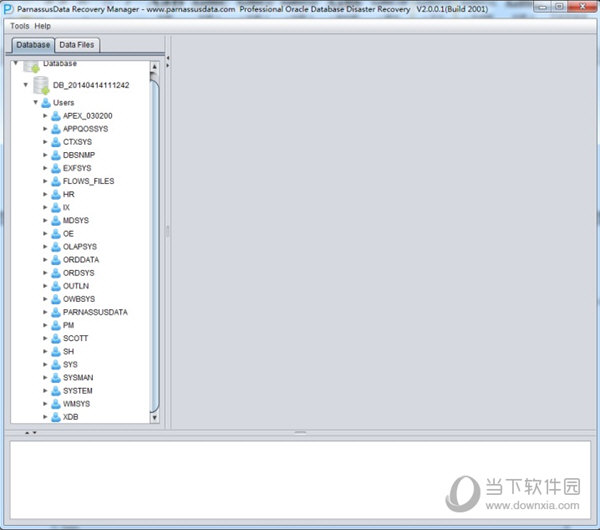Click the EXFSYS user icon

pos(56,168)
